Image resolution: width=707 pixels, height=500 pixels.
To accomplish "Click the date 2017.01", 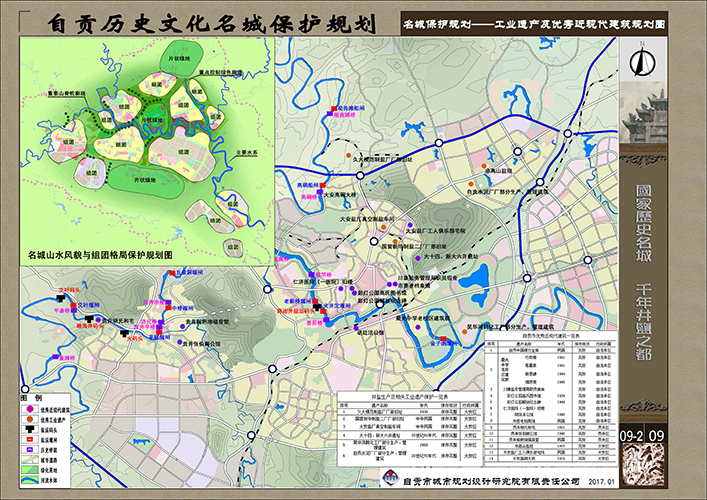I will coord(601,482).
